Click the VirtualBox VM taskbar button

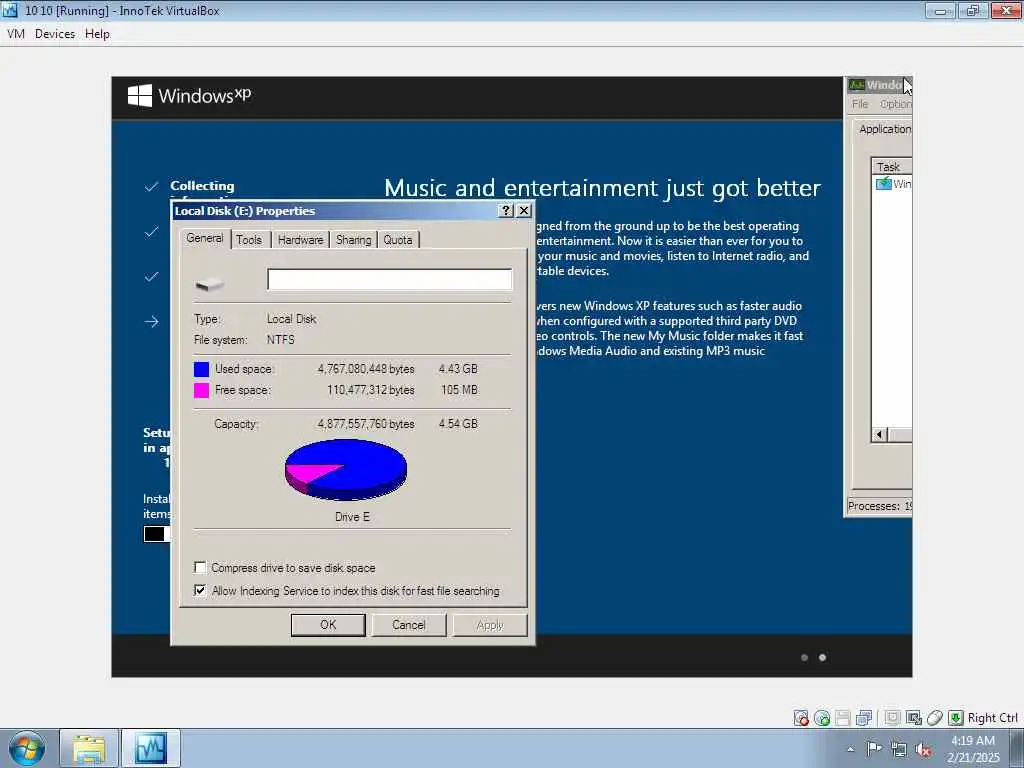click(151, 748)
